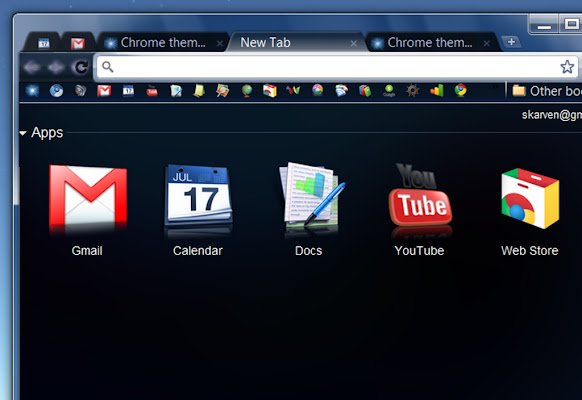
Task: Open the Analytics bar chart bookmark
Action: (x=437, y=91)
